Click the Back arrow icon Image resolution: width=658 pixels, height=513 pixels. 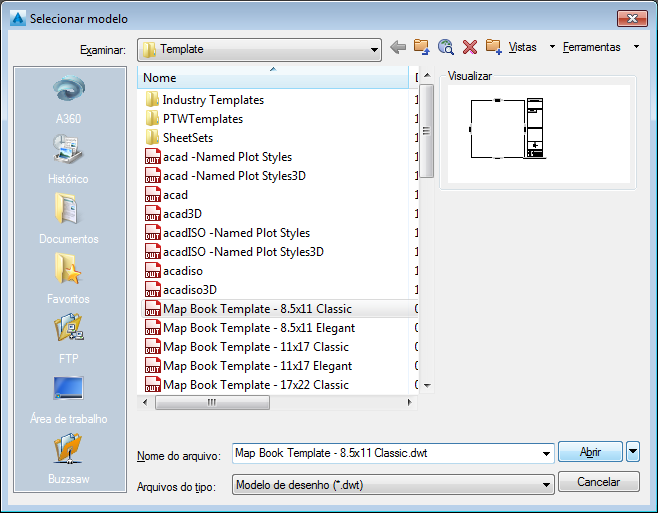coord(398,47)
